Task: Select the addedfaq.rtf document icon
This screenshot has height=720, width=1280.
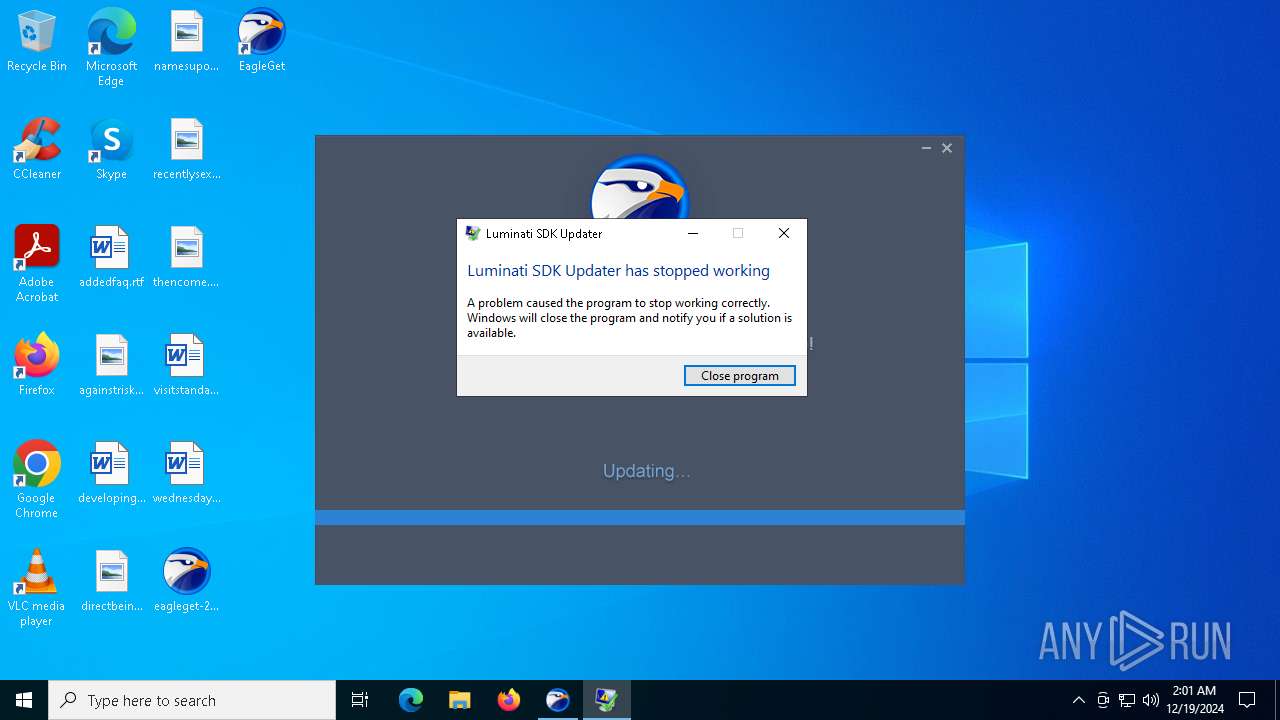Action: click(x=111, y=258)
